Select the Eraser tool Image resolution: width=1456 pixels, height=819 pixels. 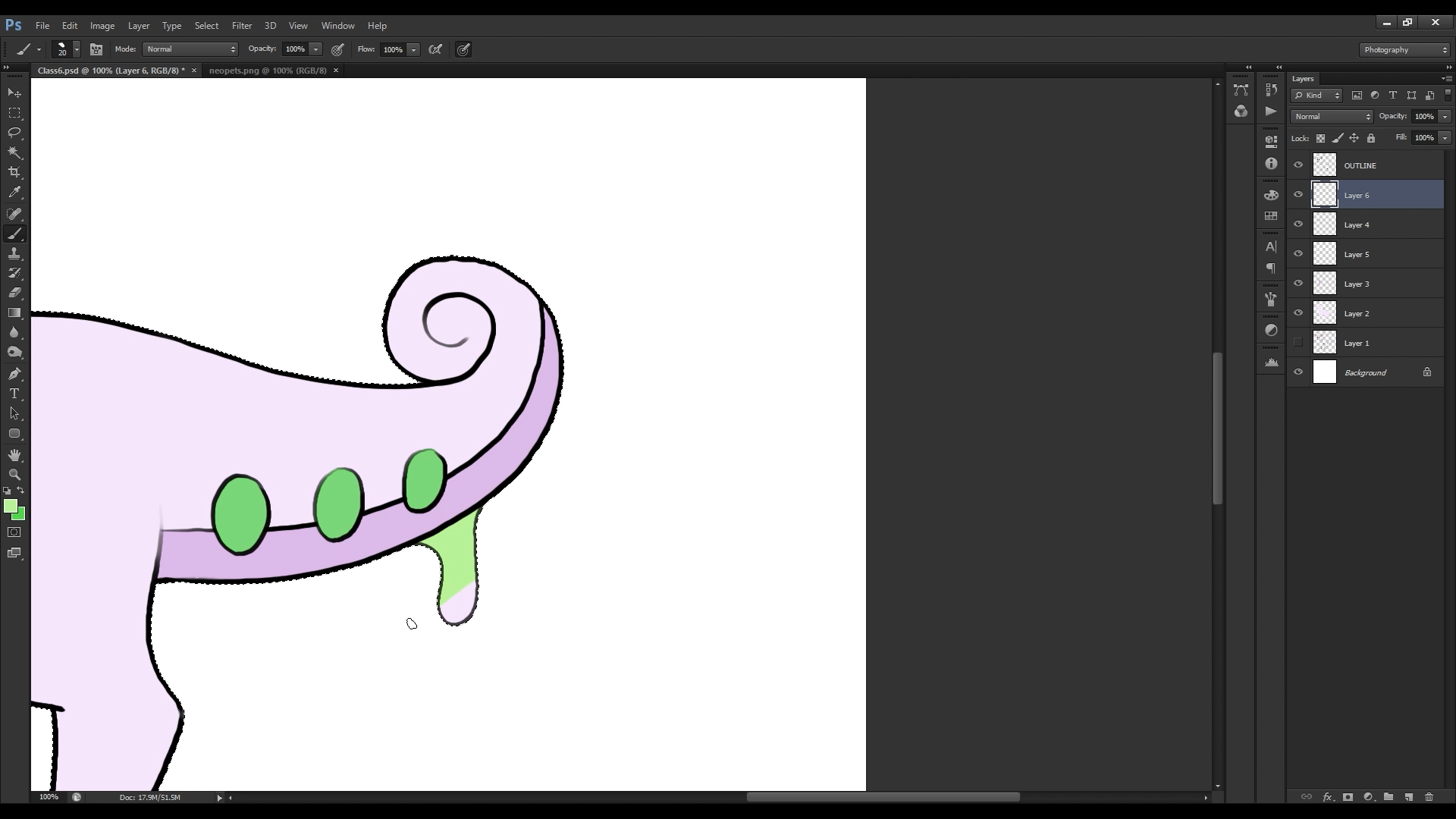click(x=14, y=293)
